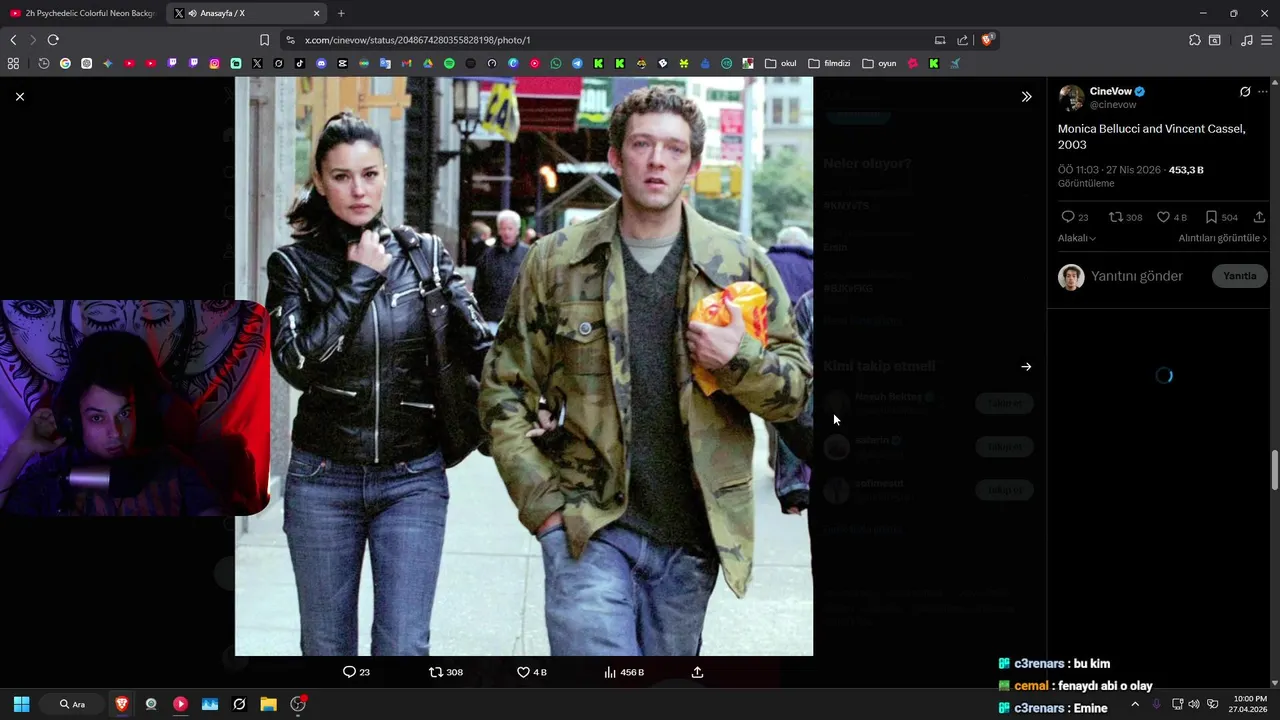Click the sidebar share icon beside bookmark
This screenshot has width=1280, height=720.
[x=1259, y=217]
